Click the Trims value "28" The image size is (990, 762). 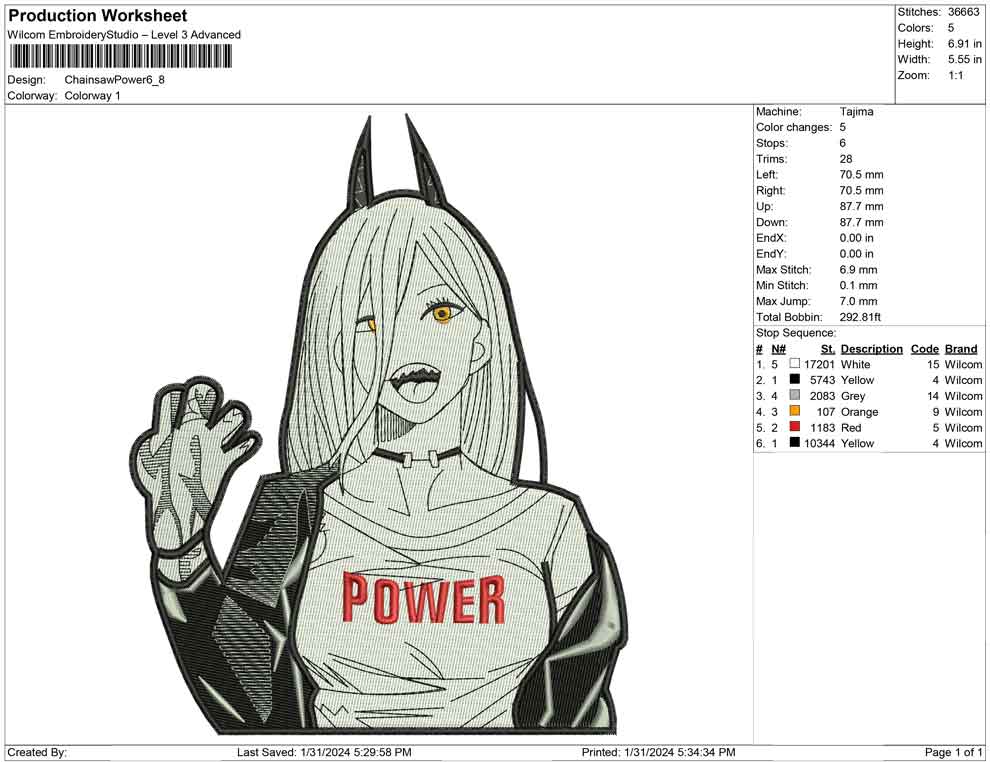845,159
